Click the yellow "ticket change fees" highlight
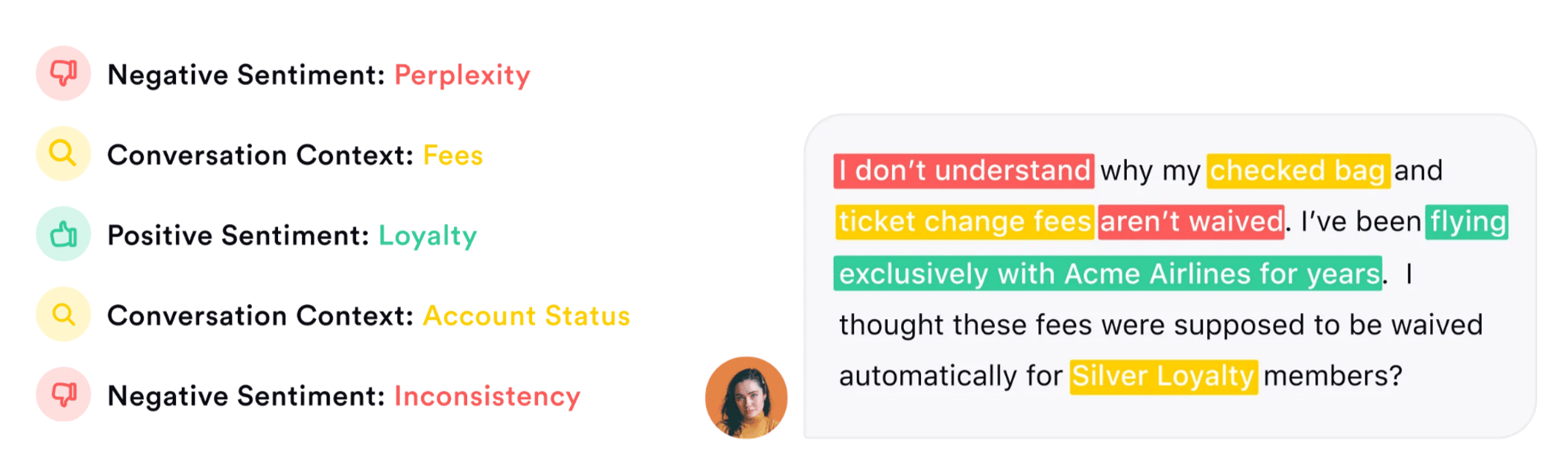The image size is (1568, 459). click(x=964, y=222)
